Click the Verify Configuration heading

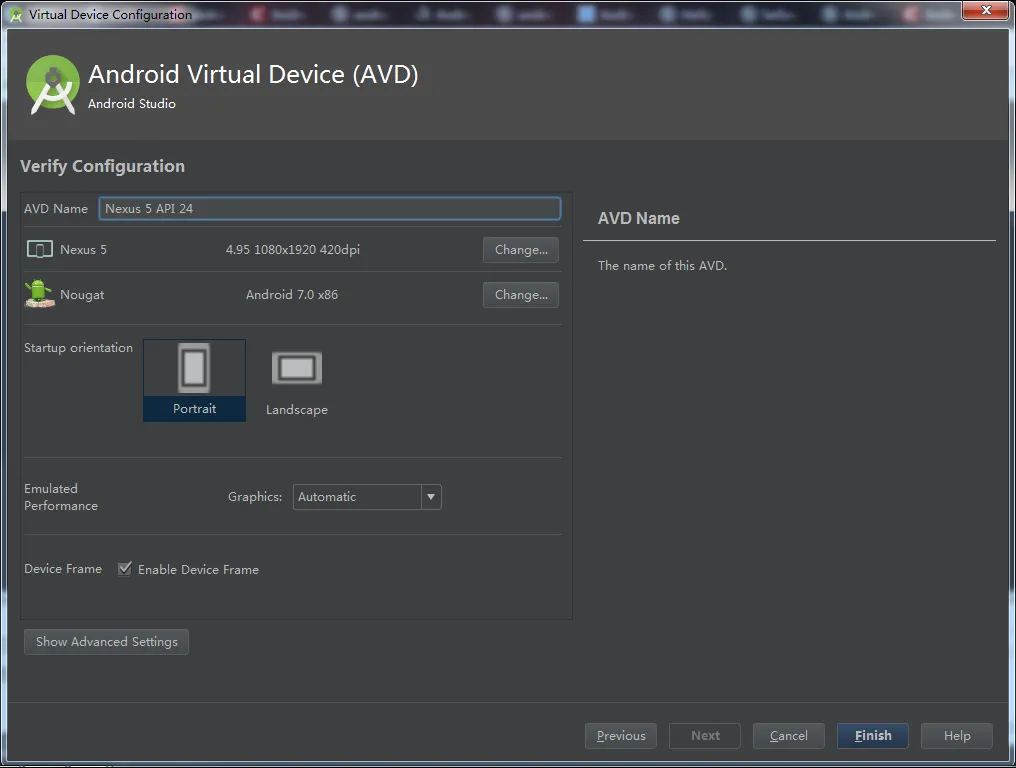(102, 166)
